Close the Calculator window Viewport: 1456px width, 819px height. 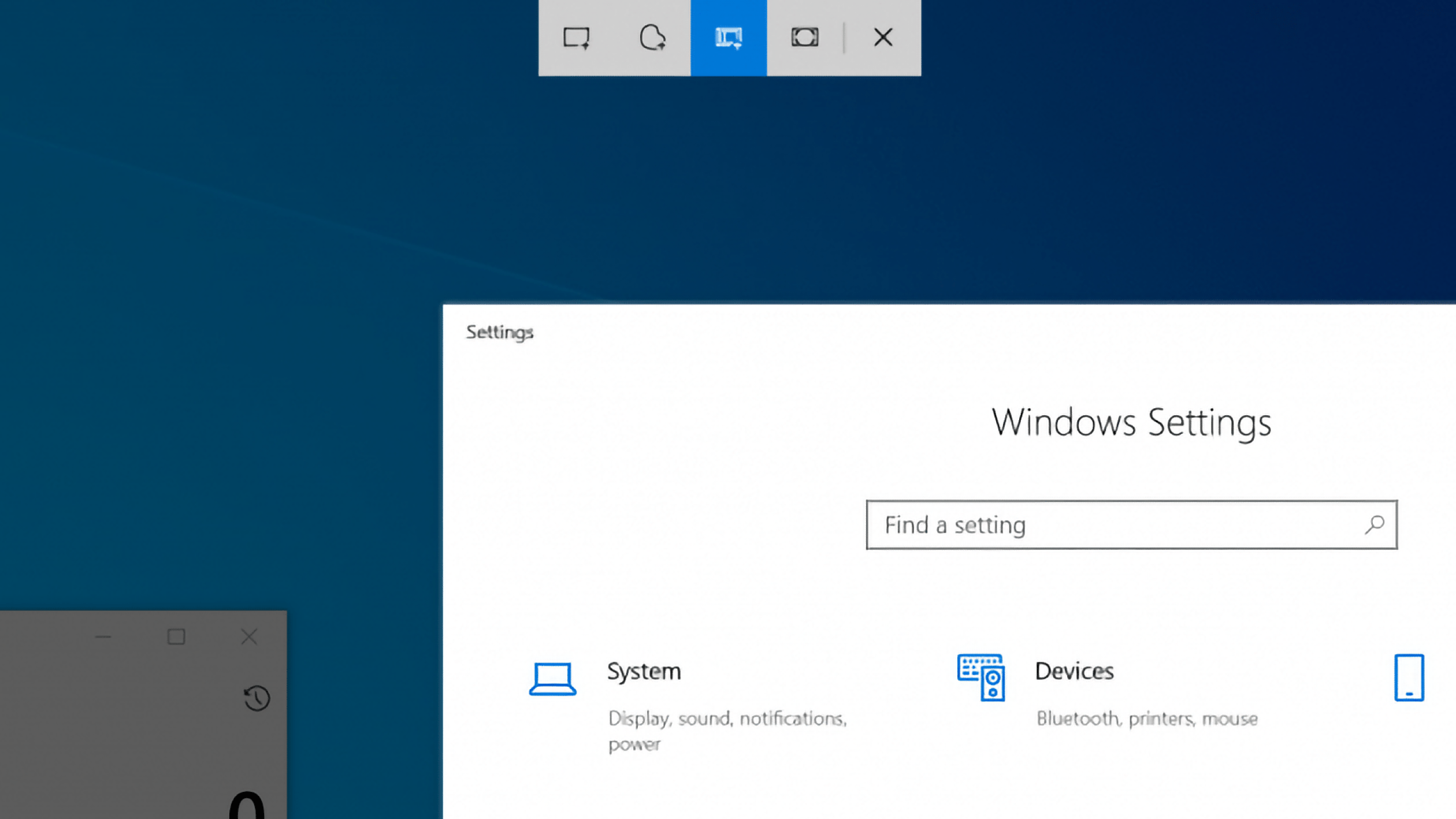pos(249,636)
